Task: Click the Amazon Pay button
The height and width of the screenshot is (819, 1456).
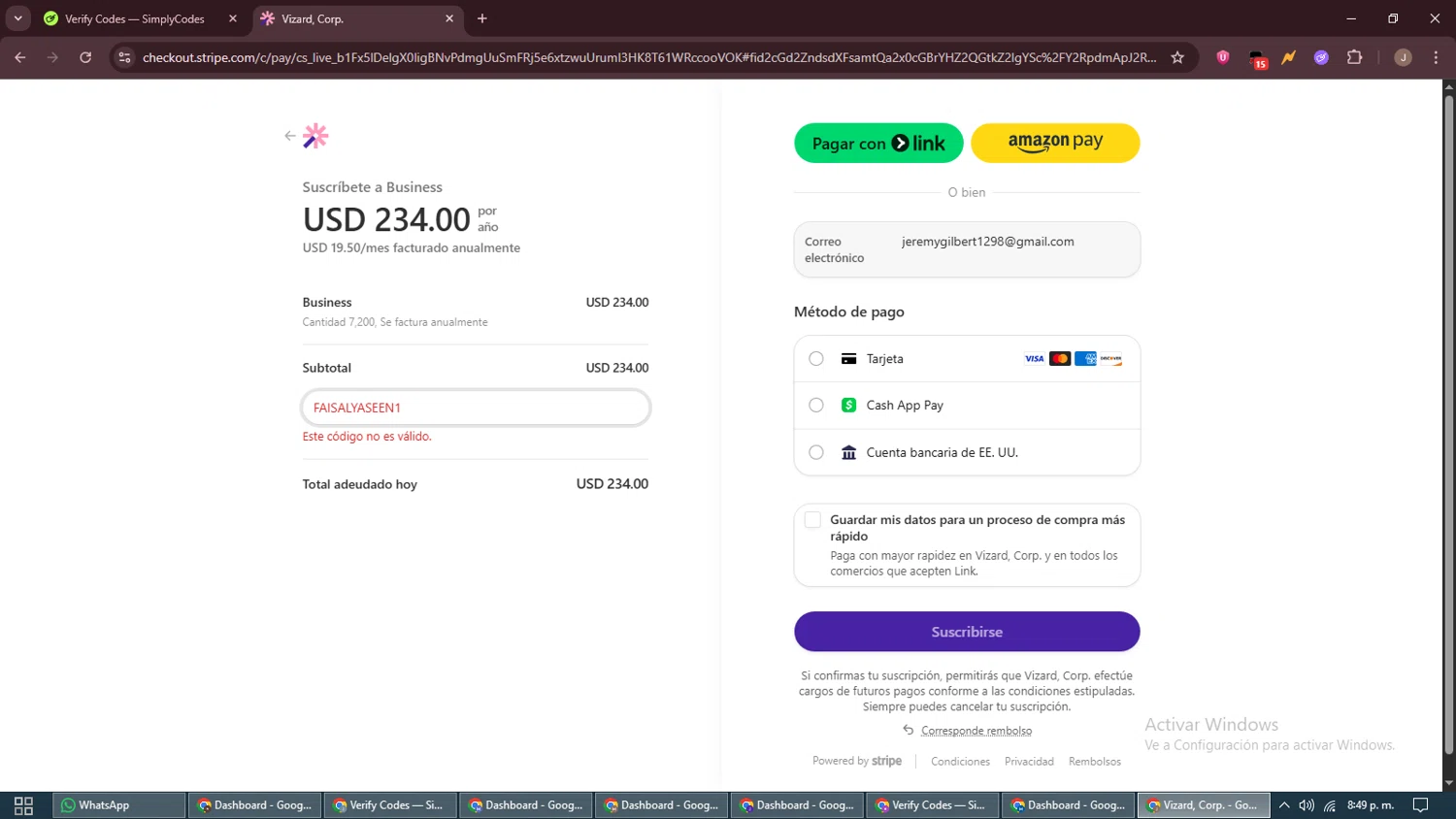Action: pyautogui.click(x=1055, y=143)
